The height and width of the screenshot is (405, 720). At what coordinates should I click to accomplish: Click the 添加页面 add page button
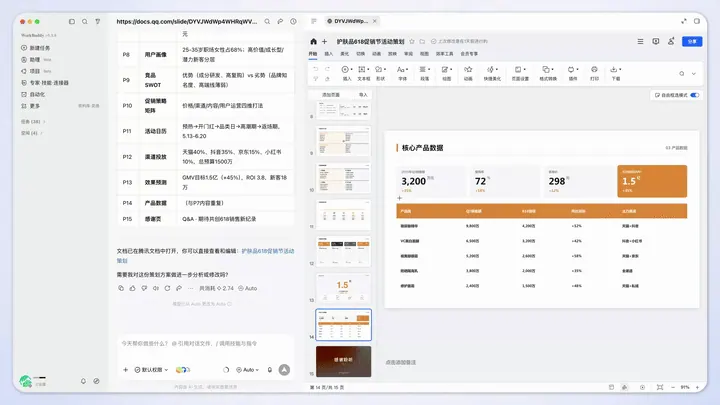[x=331, y=95]
